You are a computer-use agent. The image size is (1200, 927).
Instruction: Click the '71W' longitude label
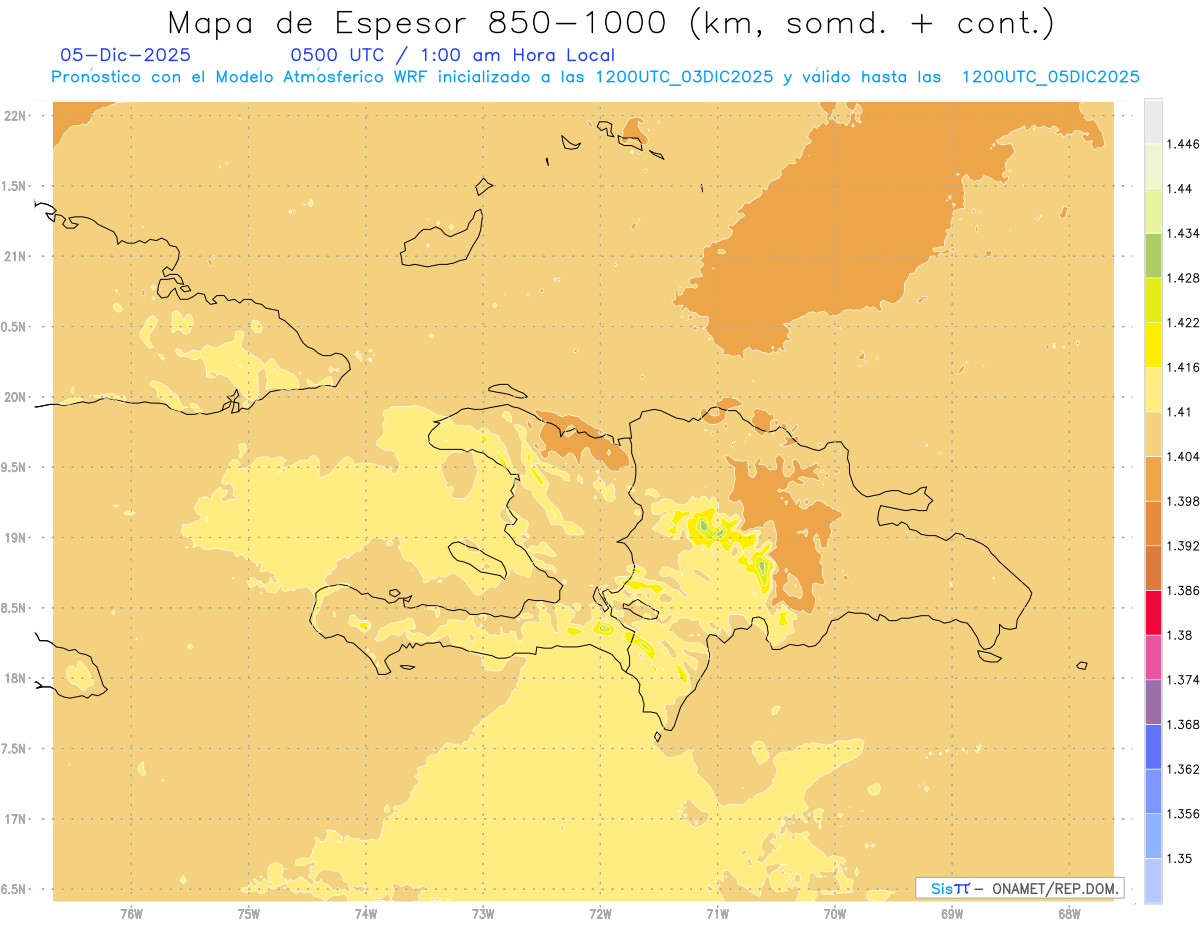pos(717,913)
